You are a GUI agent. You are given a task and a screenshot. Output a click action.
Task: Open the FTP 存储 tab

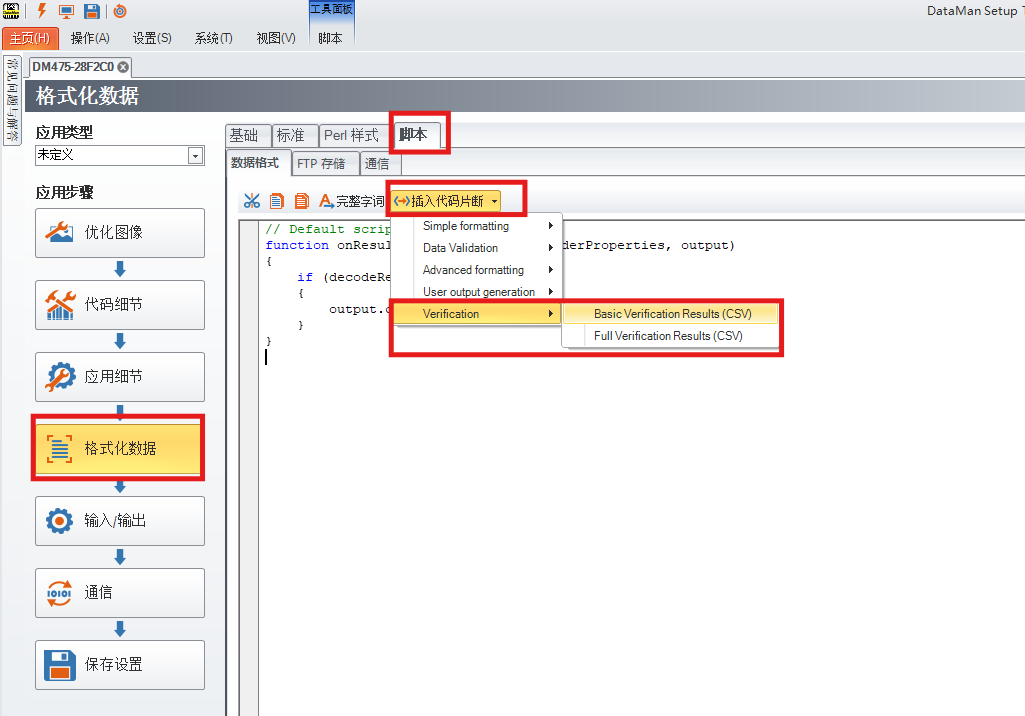click(x=321, y=163)
